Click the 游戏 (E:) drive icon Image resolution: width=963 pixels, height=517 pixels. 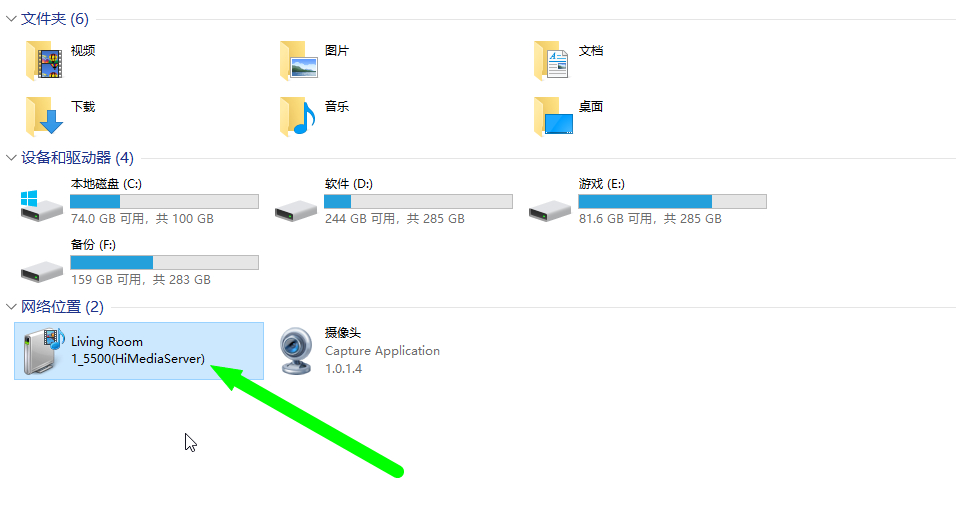[x=550, y=211]
